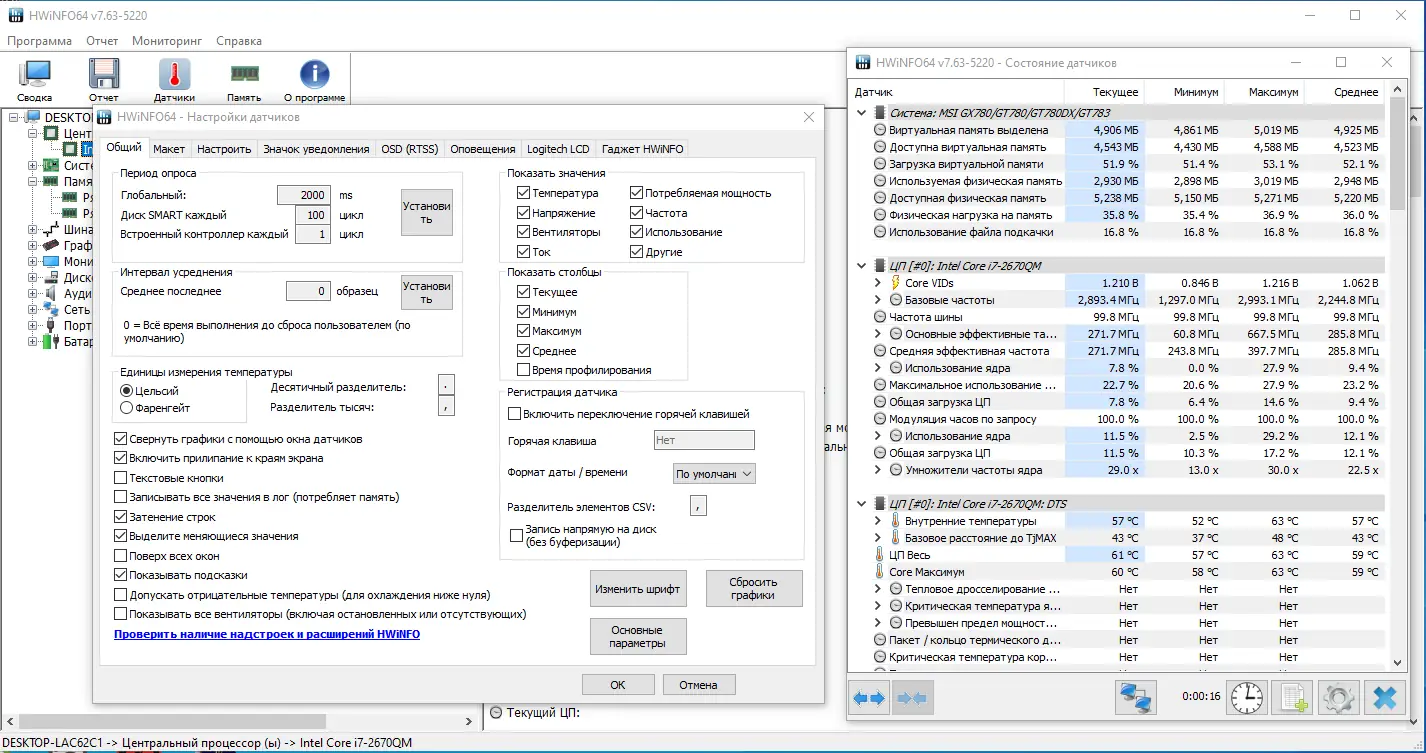Open Проверить наличие надстроек link
The height and width of the screenshot is (753, 1426).
click(267, 634)
